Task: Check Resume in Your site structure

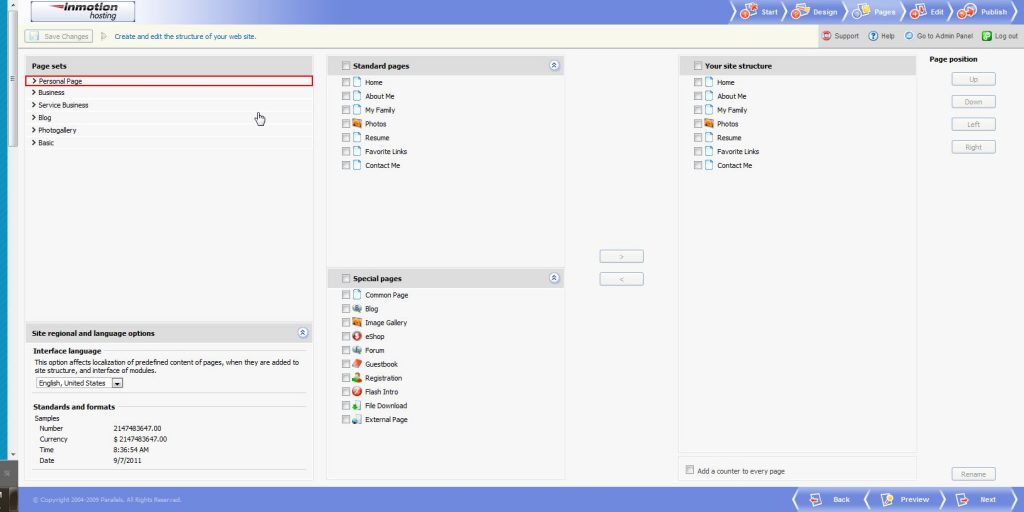Action: click(698, 138)
